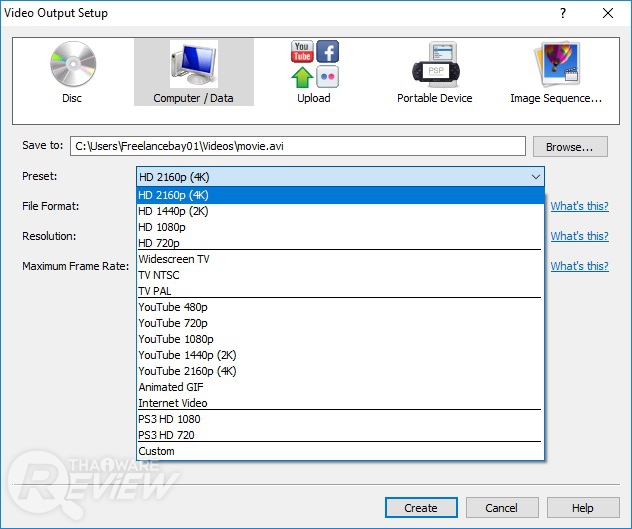This screenshot has width=632, height=529.
Task: Choose PS3 HD 1080 preset
Action: (x=341, y=419)
